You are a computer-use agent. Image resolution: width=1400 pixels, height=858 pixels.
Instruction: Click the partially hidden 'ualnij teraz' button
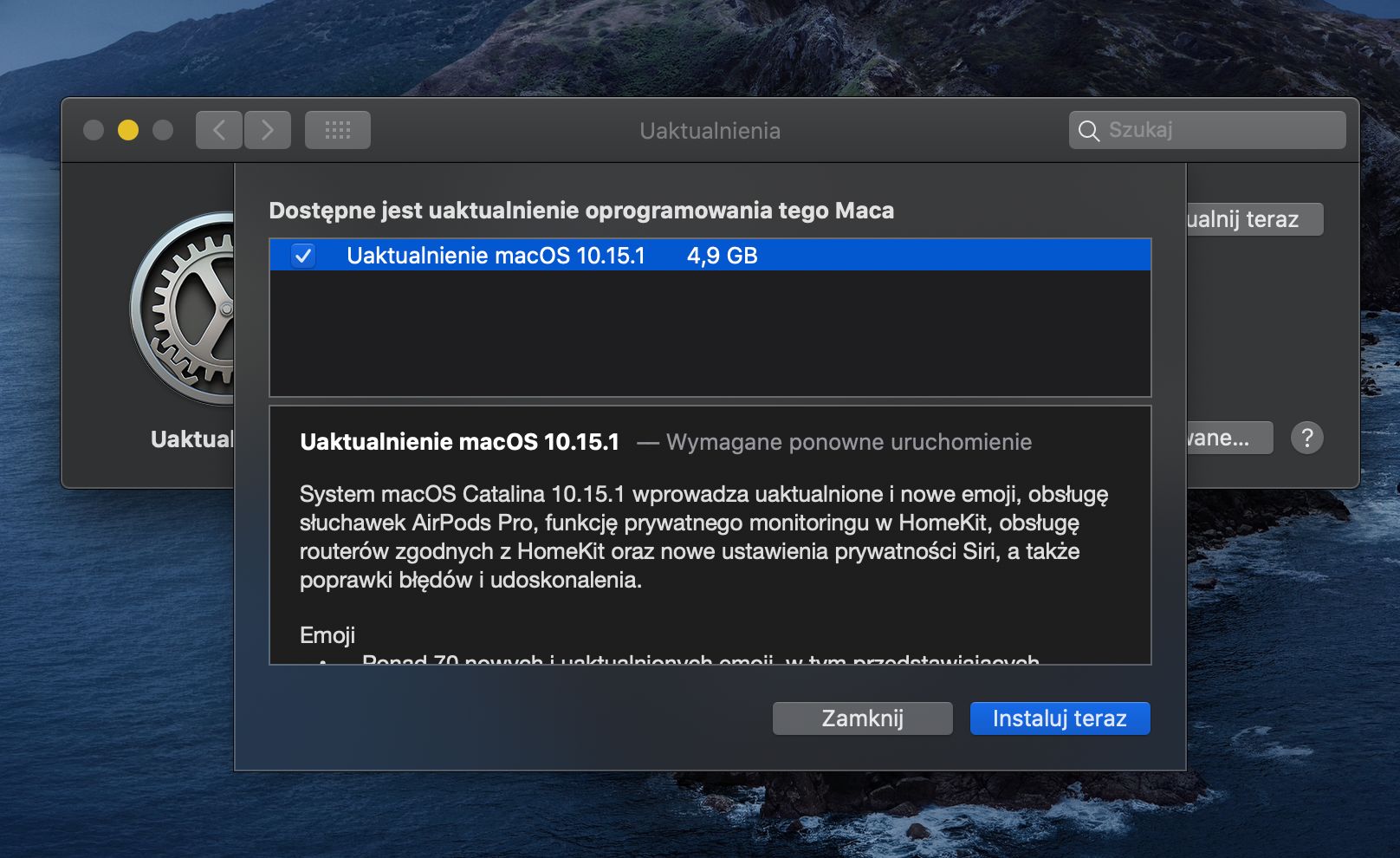tap(1254, 219)
